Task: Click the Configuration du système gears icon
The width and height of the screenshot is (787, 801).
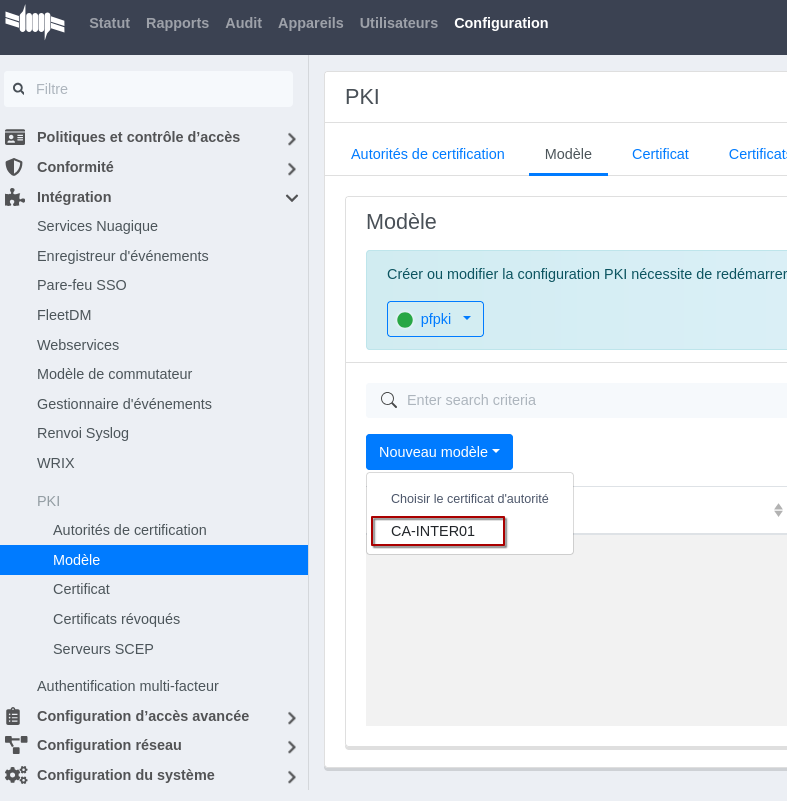Action: pyautogui.click(x=15, y=775)
